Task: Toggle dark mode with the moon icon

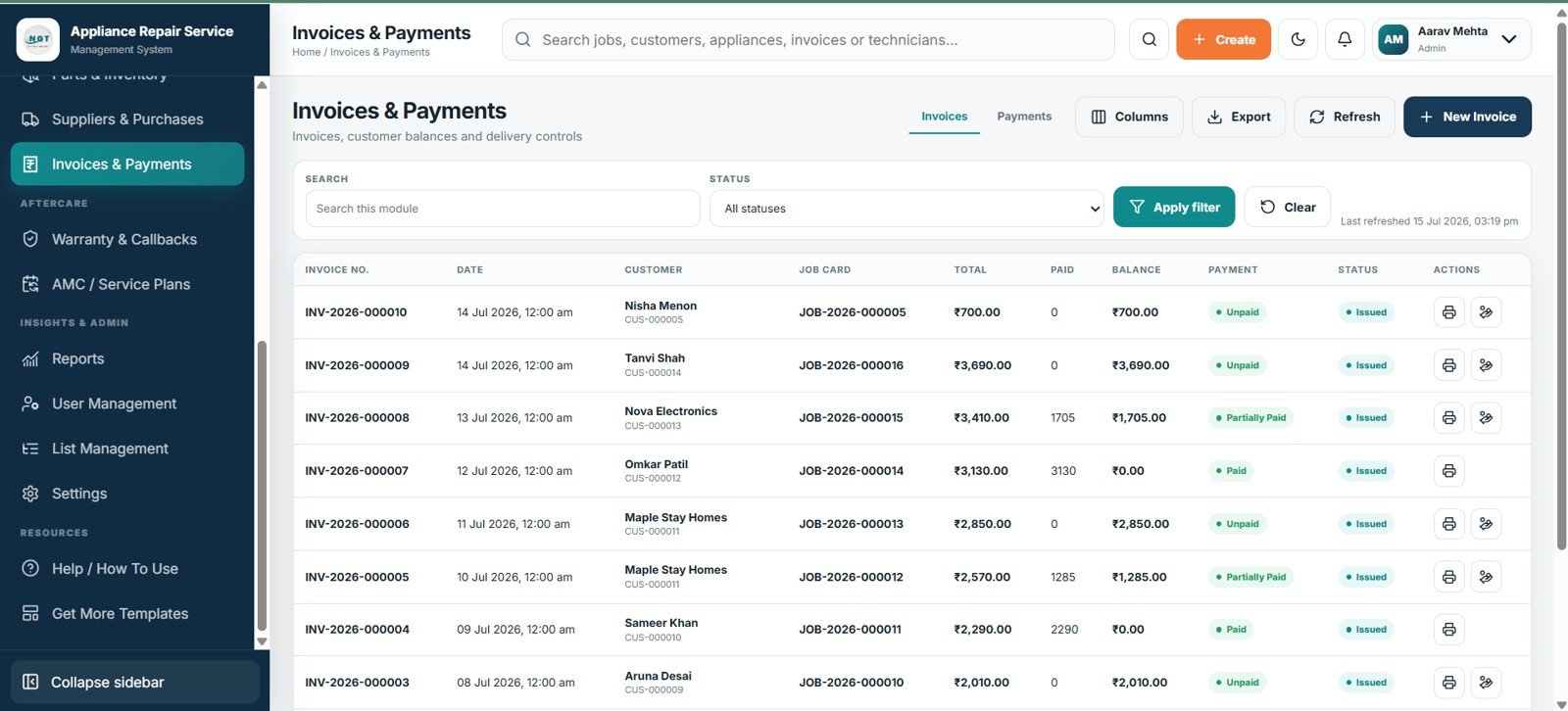Action: click(x=1298, y=39)
